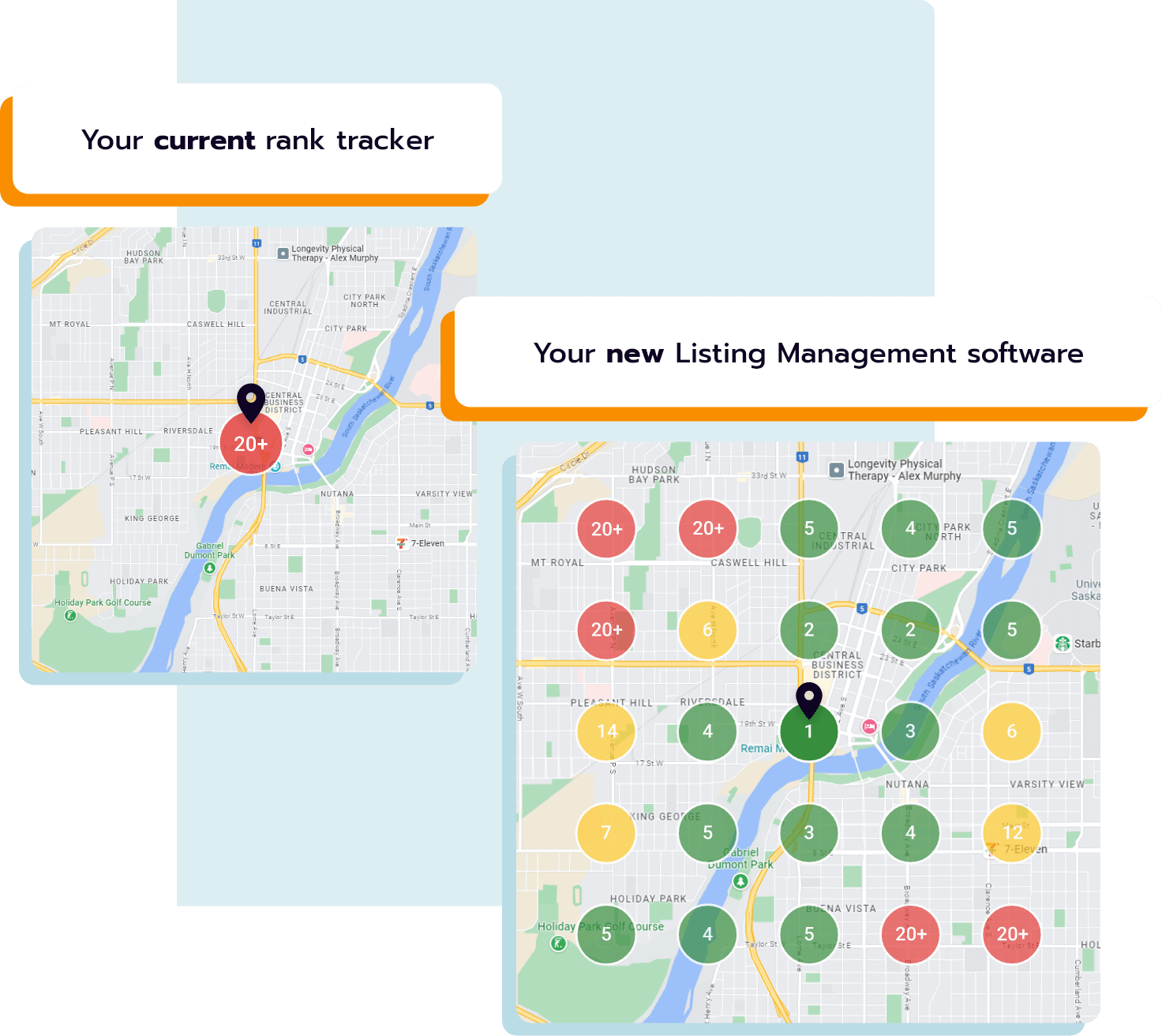Viewport: 1162px width, 1036px height.
Task: Select the yellow rank 6 circle above Varsity View
Action: [x=1012, y=731]
